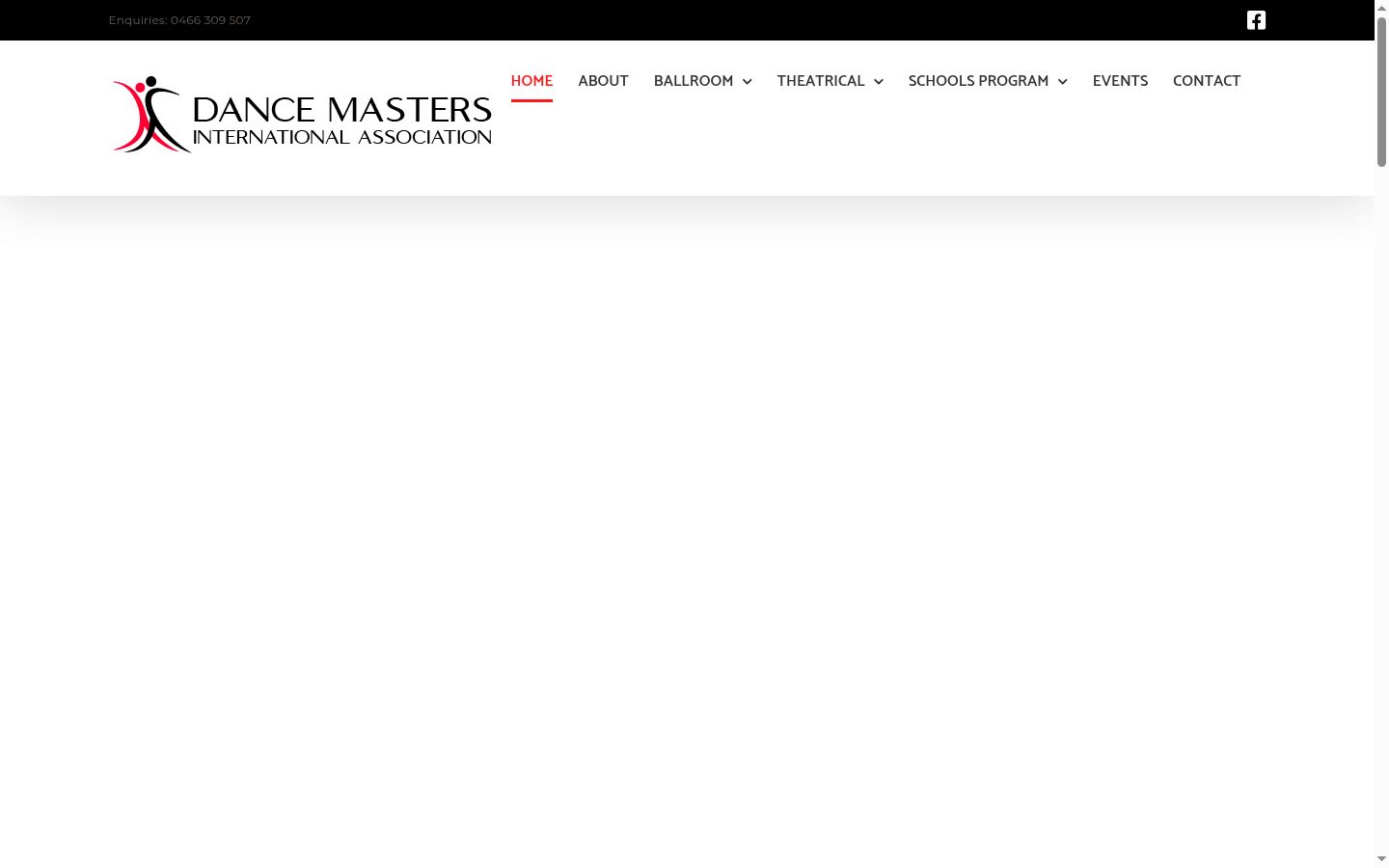Expand the SCHOOLS PROGRAM dropdown chevron
This screenshot has width=1389, height=868.
(x=1062, y=82)
